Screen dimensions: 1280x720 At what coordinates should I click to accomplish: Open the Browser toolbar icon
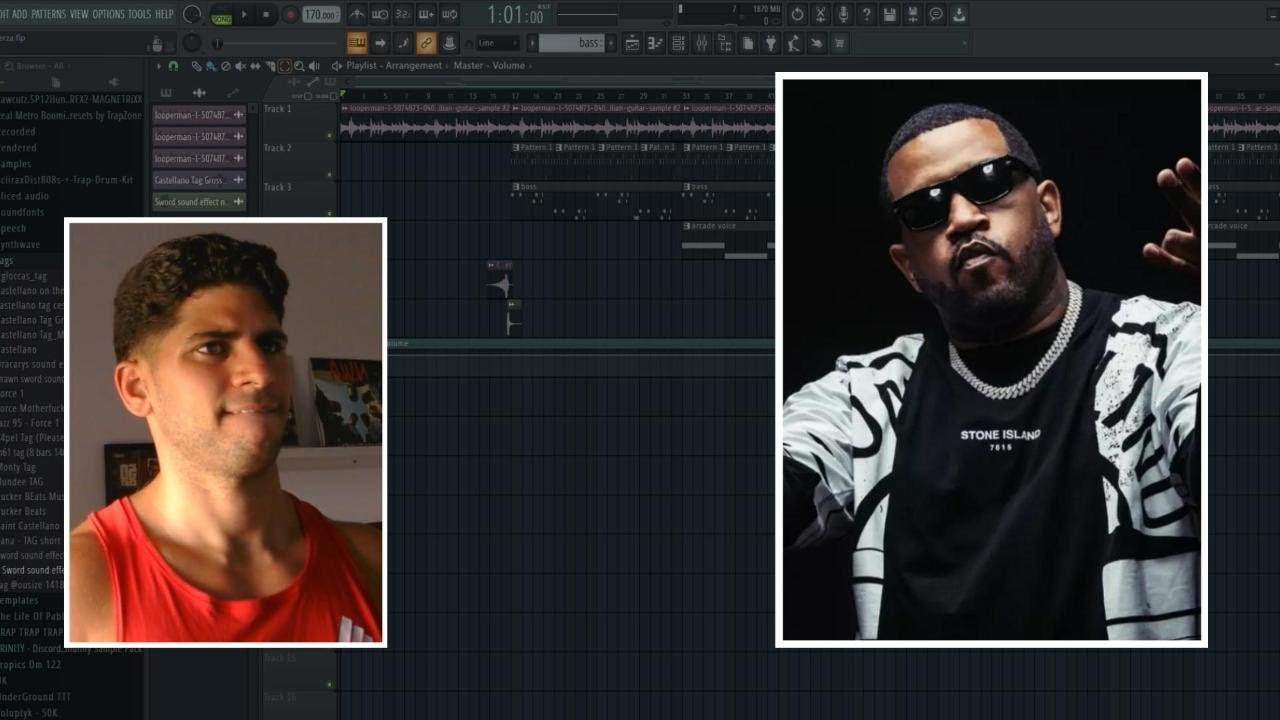pos(724,43)
